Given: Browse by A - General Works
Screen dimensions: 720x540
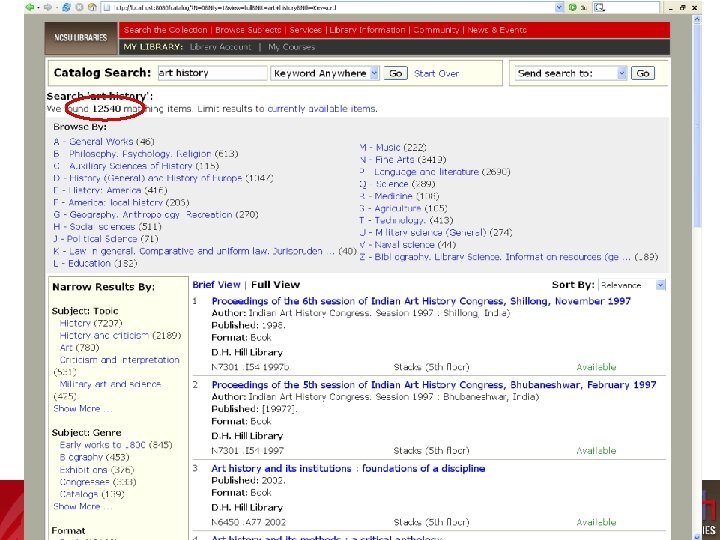Looking at the screenshot, I should [93, 141].
